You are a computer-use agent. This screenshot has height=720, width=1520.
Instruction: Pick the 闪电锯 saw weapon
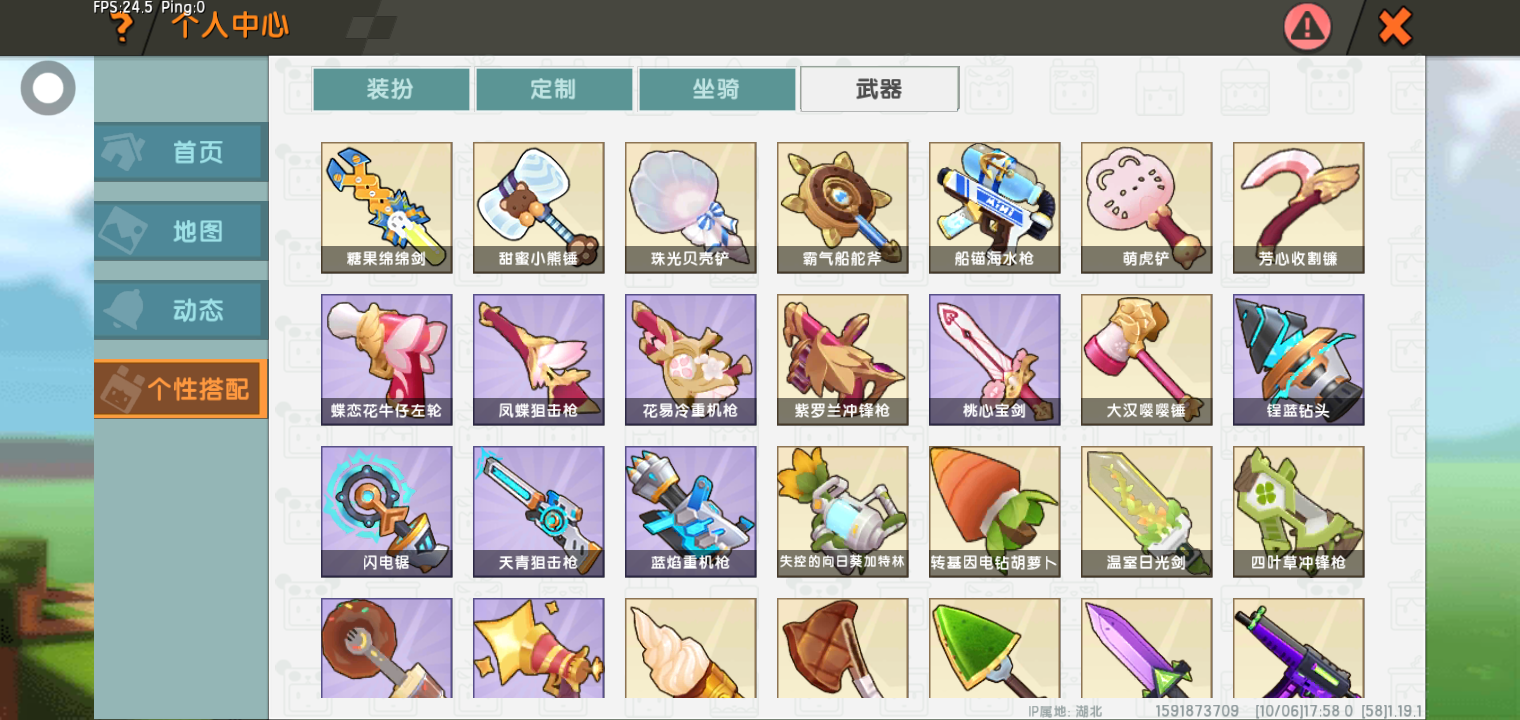tap(387, 511)
